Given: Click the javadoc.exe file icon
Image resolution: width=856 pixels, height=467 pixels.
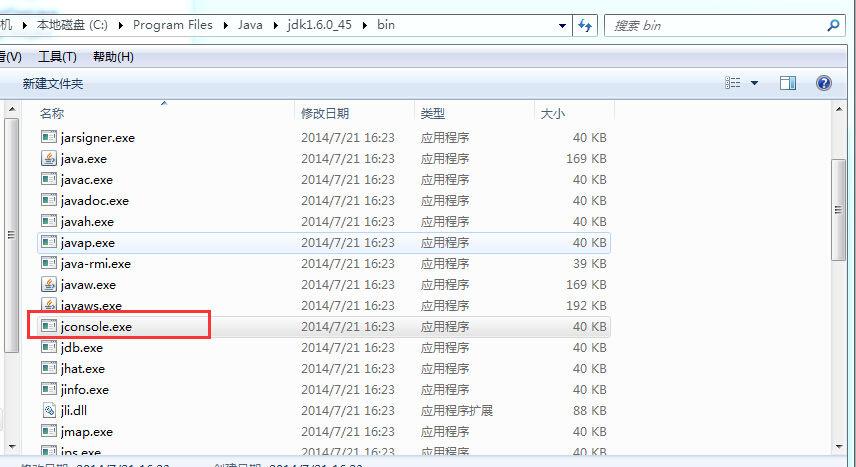Looking at the screenshot, I should (x=49, y=200).
